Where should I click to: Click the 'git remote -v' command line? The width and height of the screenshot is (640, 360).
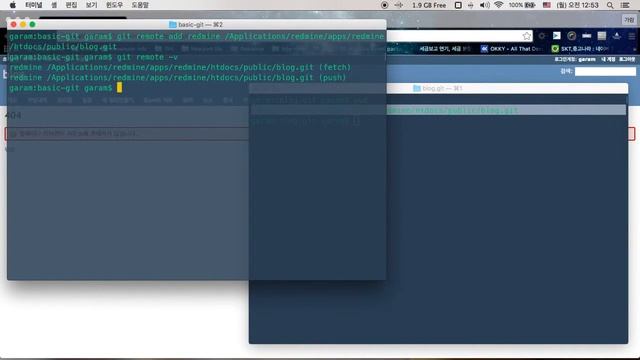147,57
